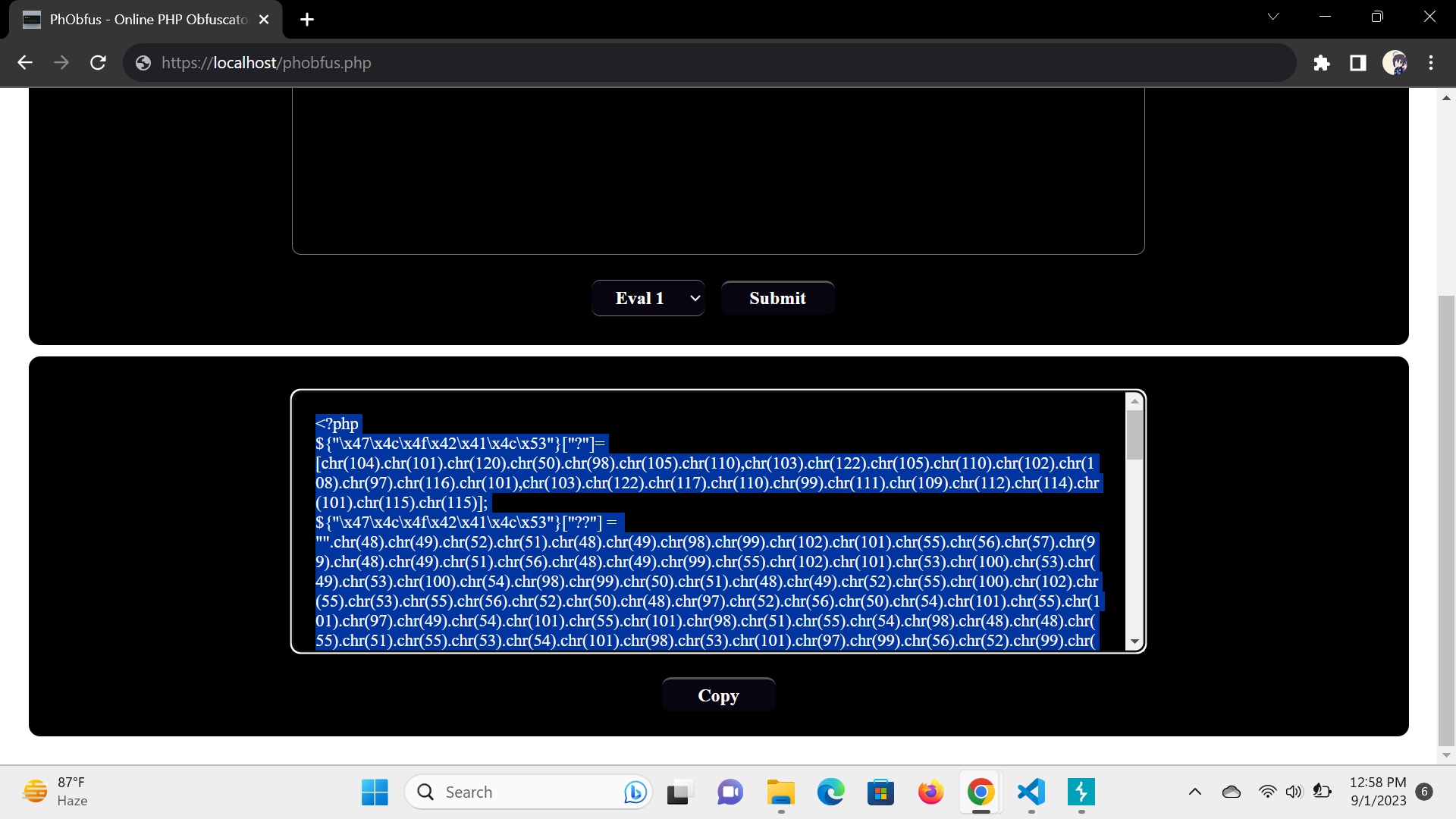Viewport: 1456px width, 819px height.
Task: Open File Explorer from the taskbar
Action: click(x=780, y=792)
